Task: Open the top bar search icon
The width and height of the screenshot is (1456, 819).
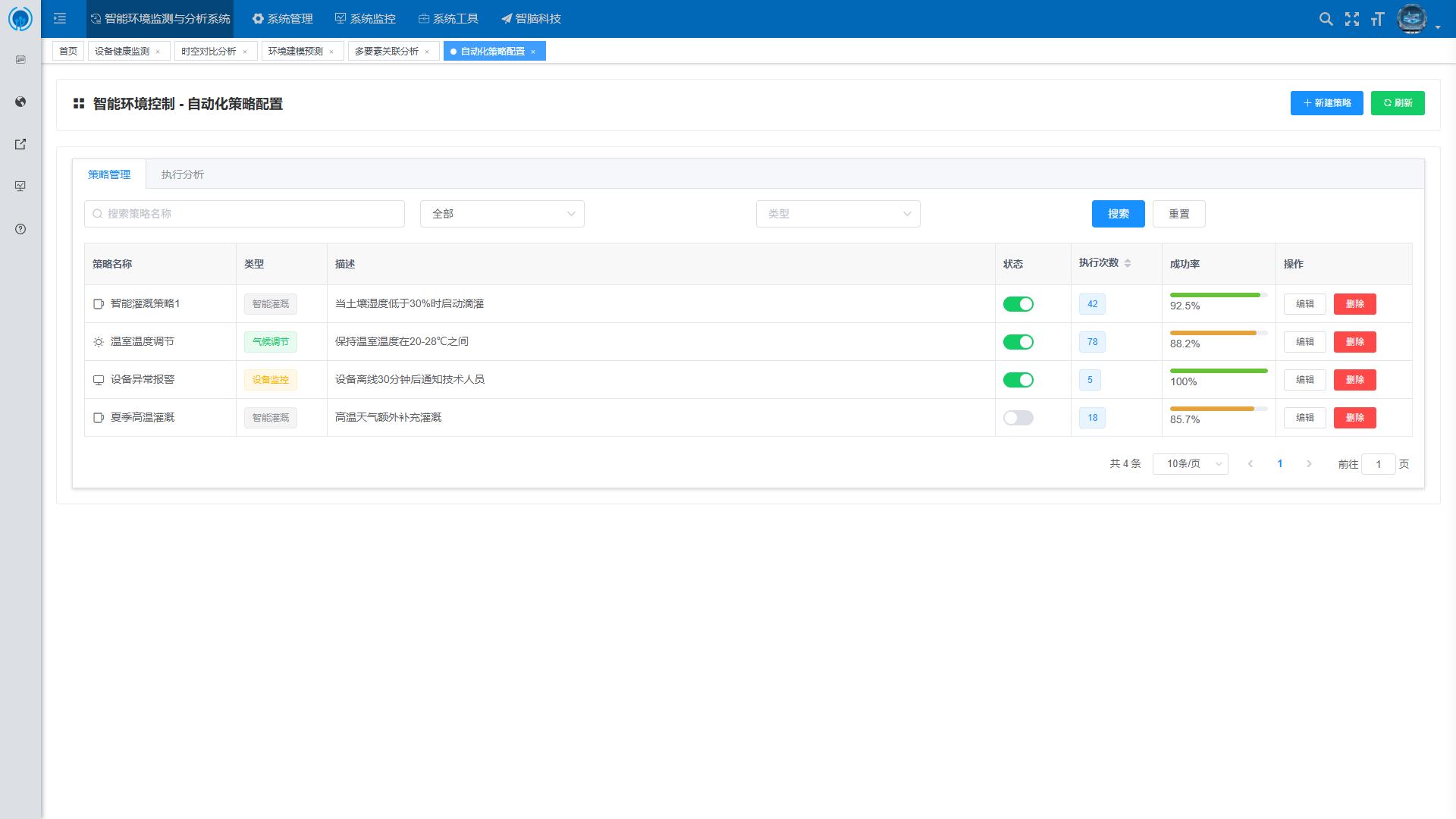Action: click(x=1326, y=19)
